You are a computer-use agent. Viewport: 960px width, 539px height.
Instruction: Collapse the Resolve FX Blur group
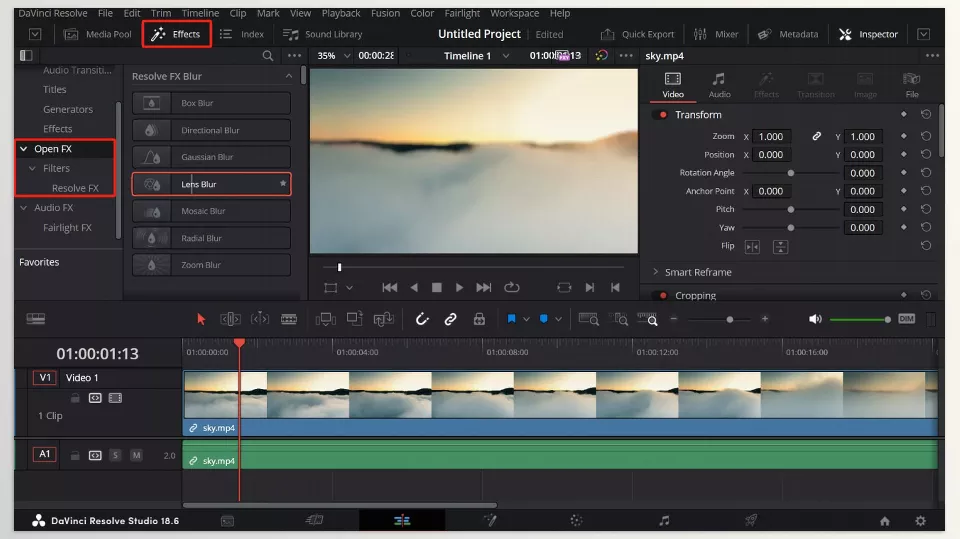288,76
